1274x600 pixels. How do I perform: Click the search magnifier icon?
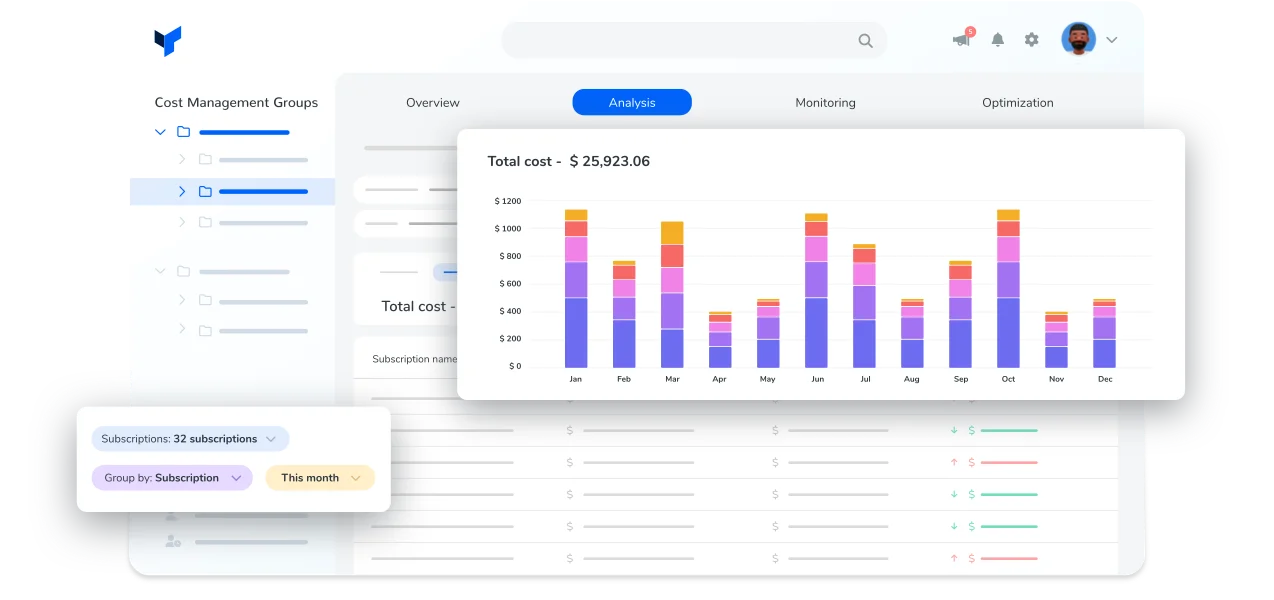coord(865,41)
